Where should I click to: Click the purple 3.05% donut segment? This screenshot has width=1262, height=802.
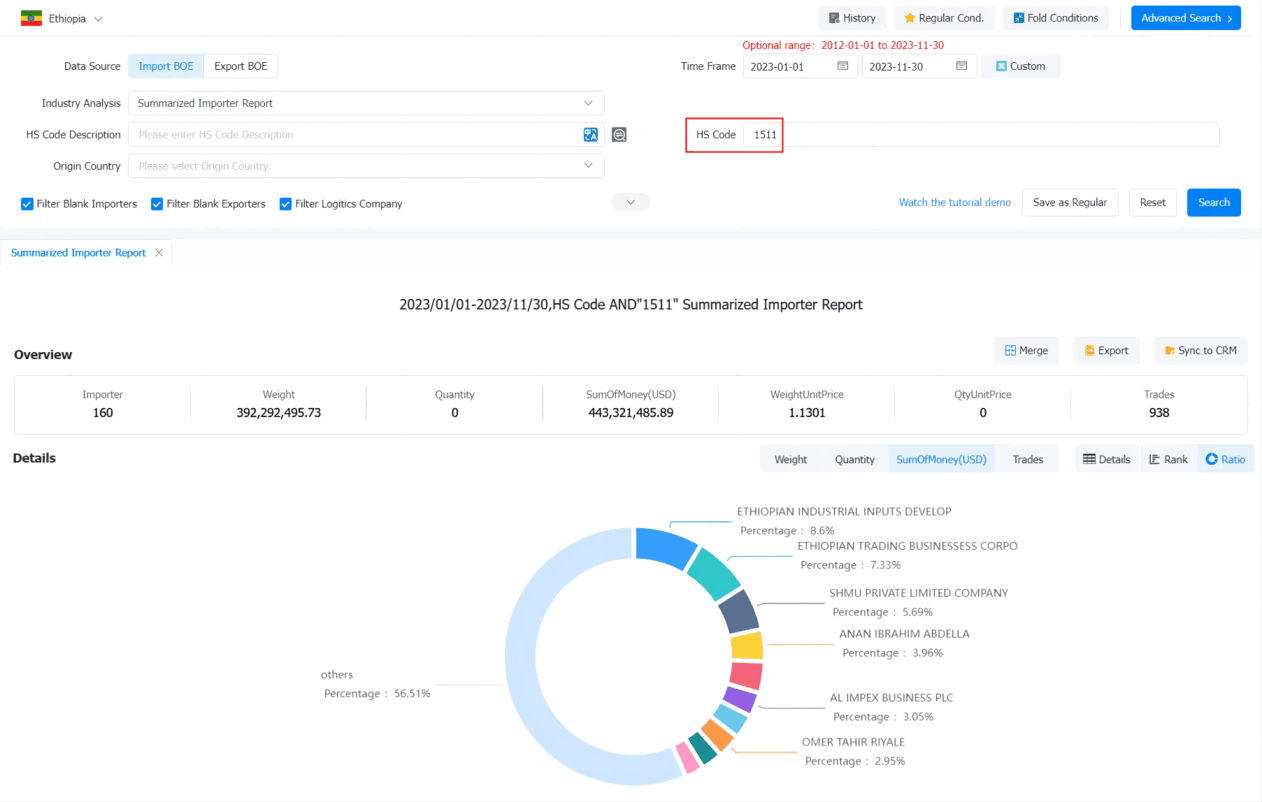(740, 699)
